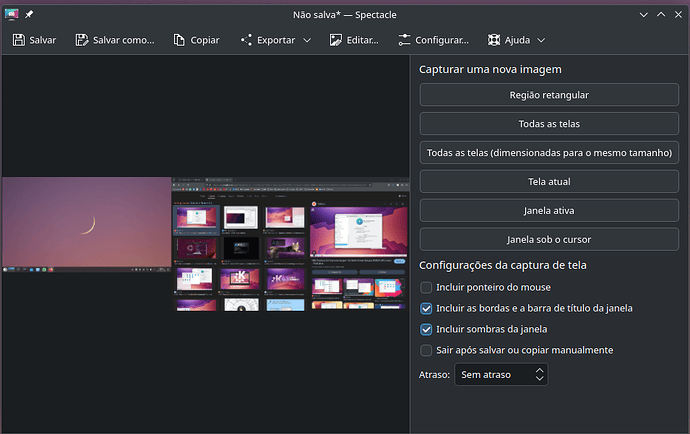Click the Salvar como icon
This screenshot has height=434, width=690.
[x=82, y=40]
